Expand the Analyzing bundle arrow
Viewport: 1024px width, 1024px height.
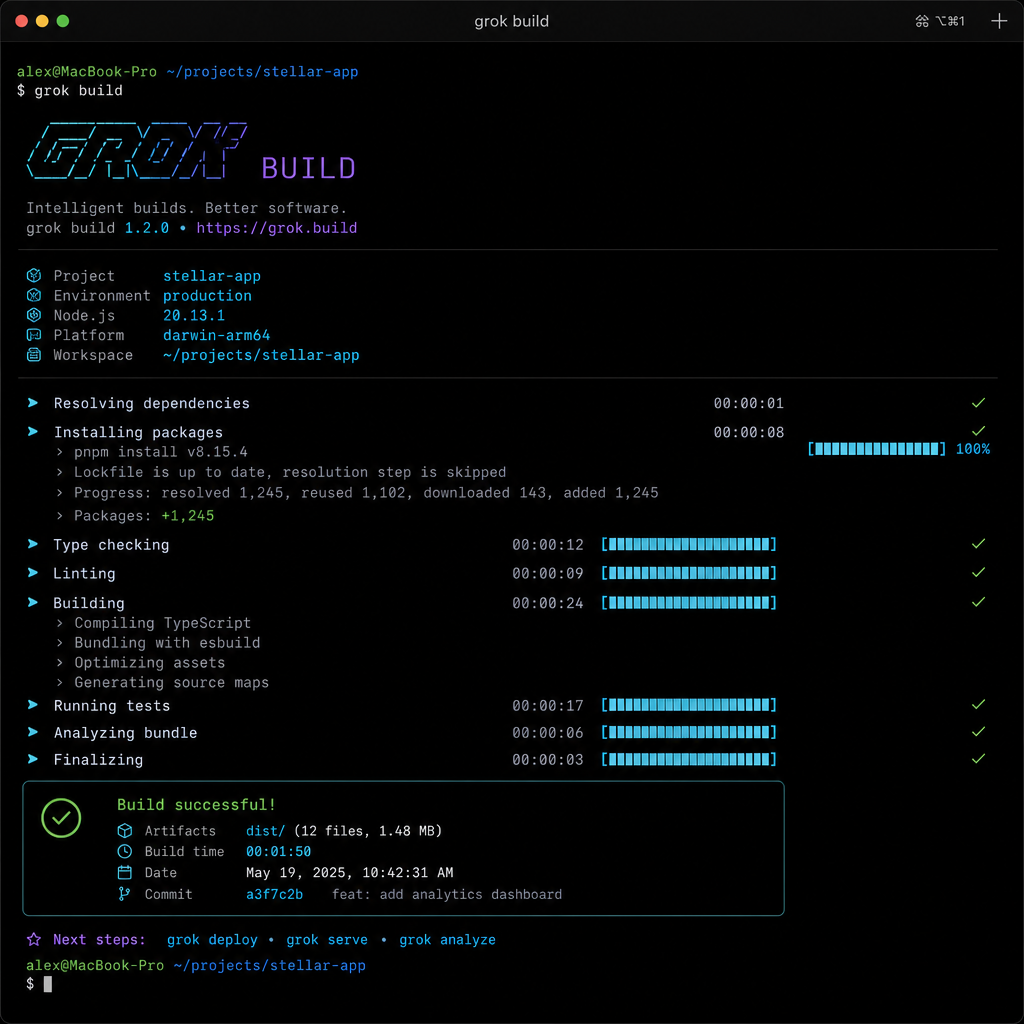point(33,731)
